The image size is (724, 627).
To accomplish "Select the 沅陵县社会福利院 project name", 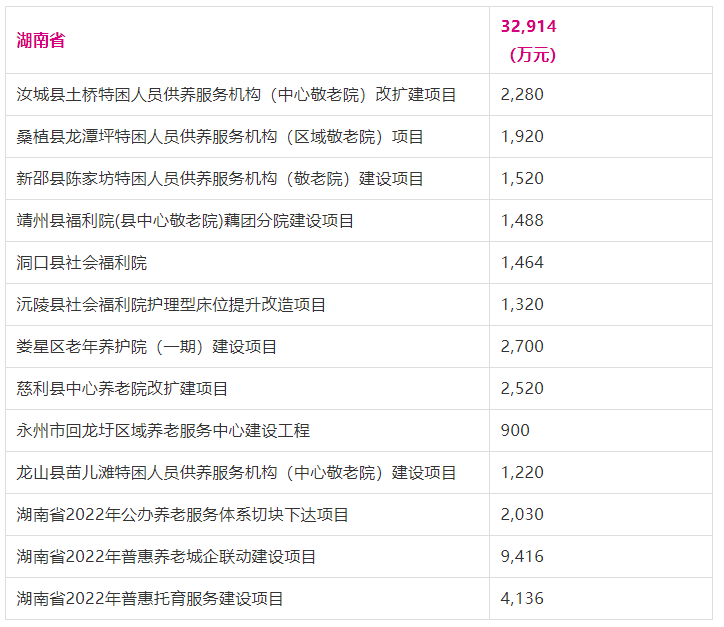I will (171, 305).
